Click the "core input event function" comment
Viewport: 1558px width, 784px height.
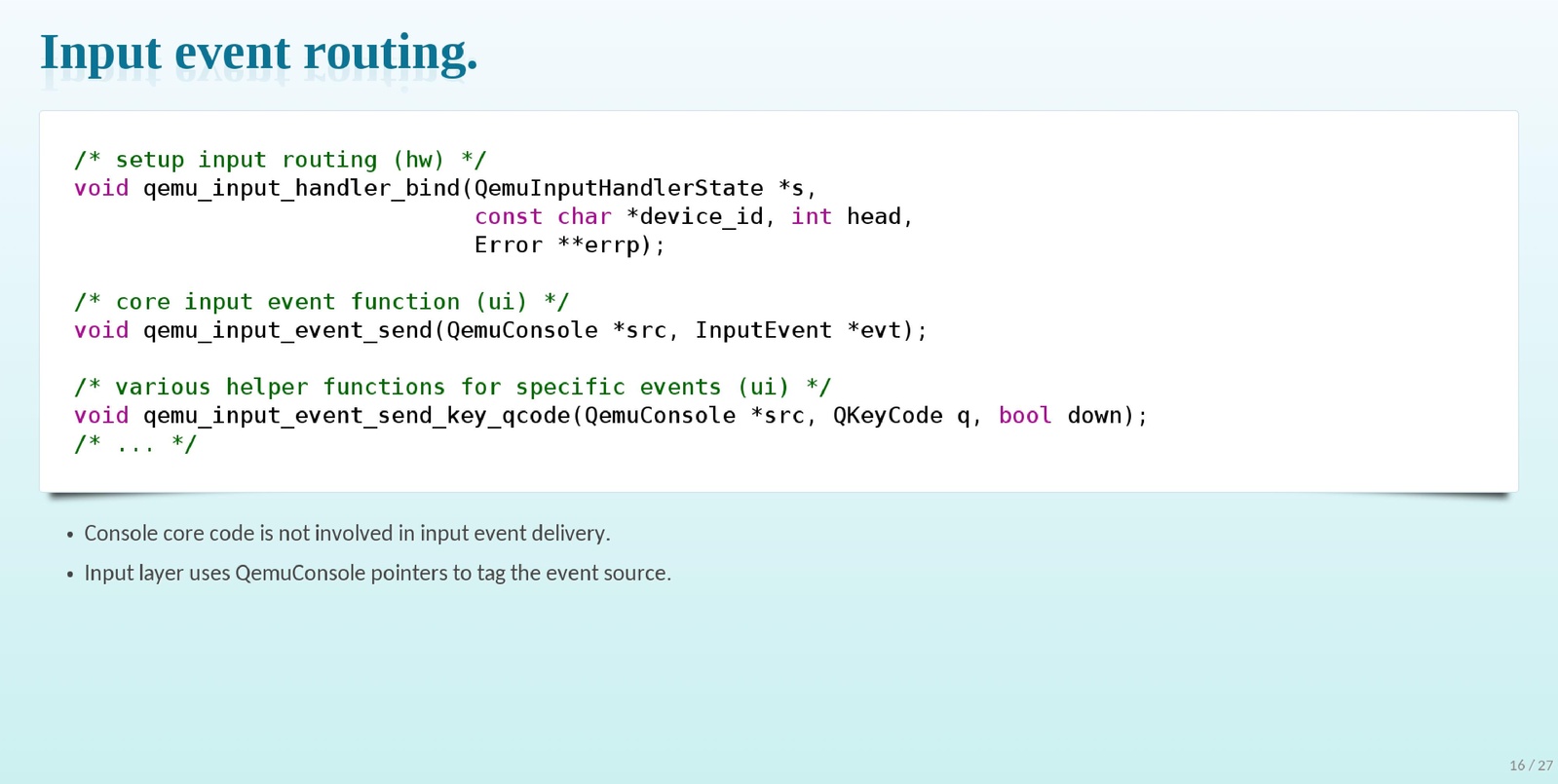click(x=321, y=302)
